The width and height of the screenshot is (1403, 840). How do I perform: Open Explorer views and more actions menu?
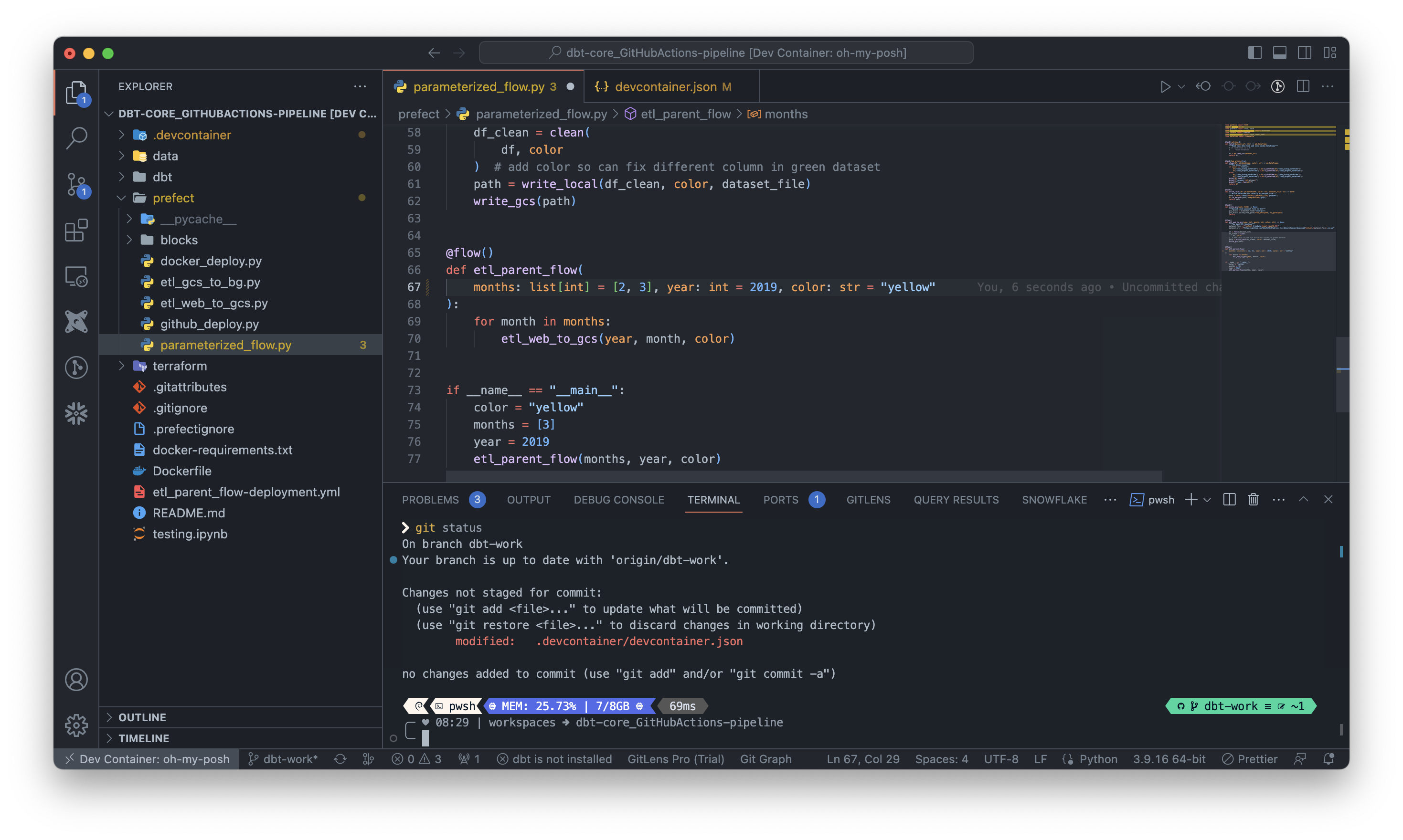click(360, 86)
